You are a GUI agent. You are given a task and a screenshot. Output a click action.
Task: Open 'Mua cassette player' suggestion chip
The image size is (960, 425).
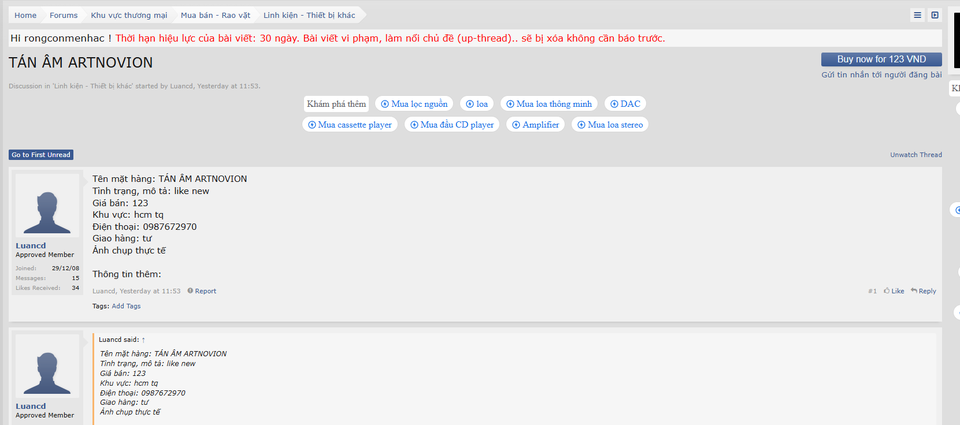[350, 125]
